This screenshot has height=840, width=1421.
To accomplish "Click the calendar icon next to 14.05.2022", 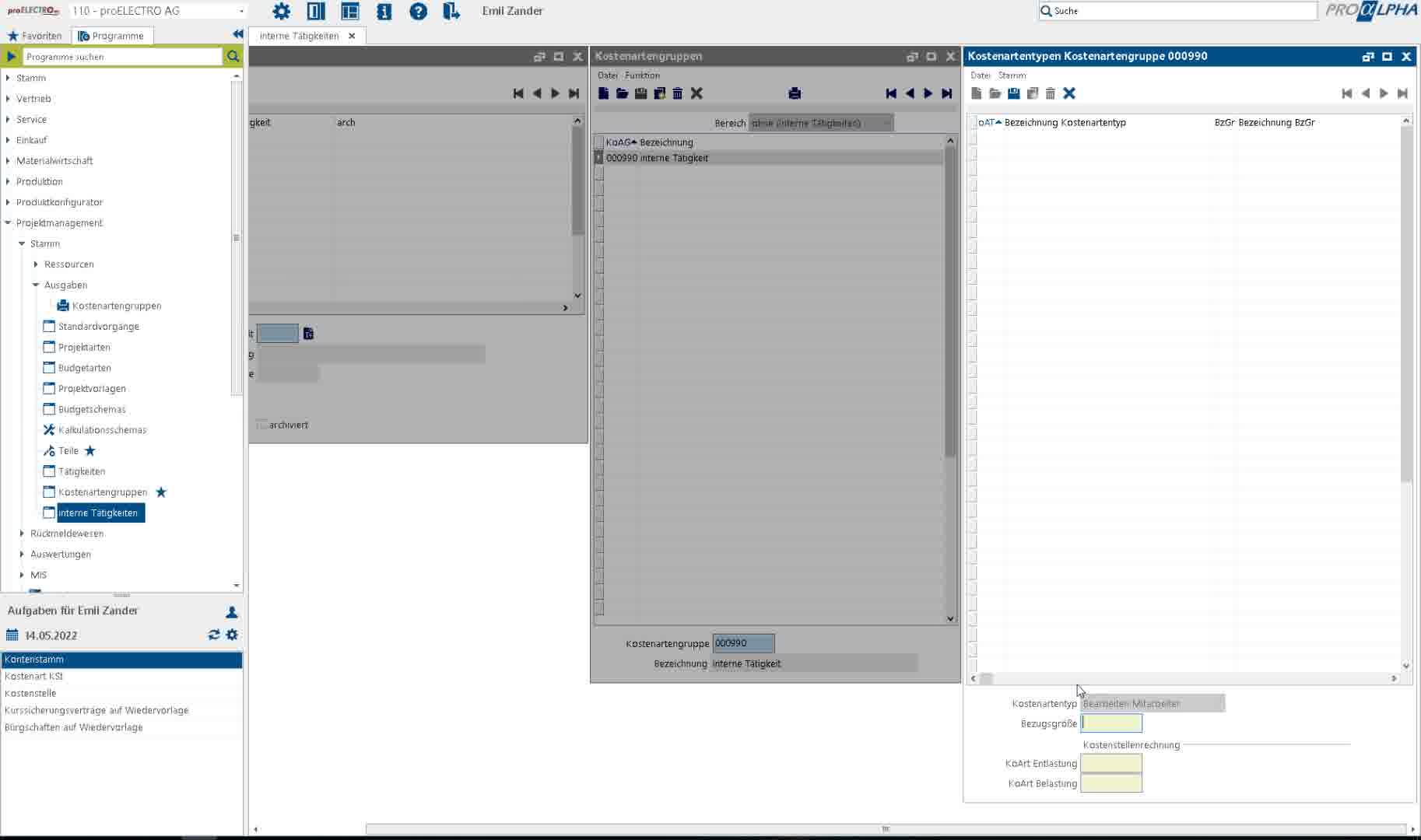I will coord(12,635).
